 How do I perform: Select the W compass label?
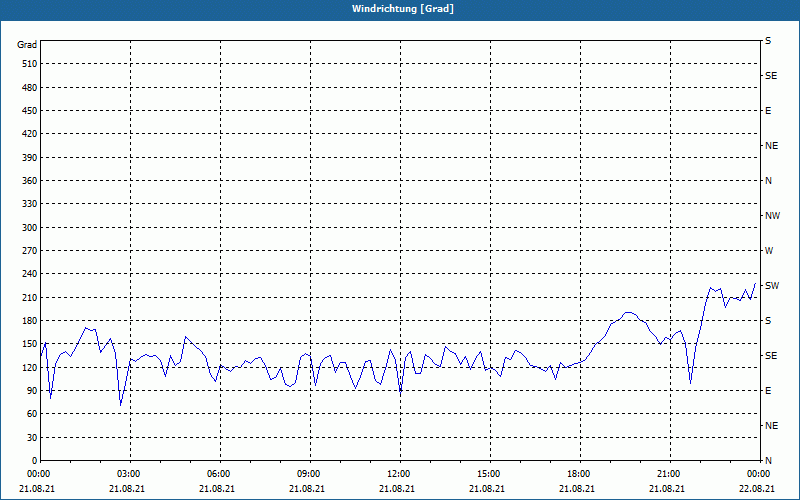769,251
